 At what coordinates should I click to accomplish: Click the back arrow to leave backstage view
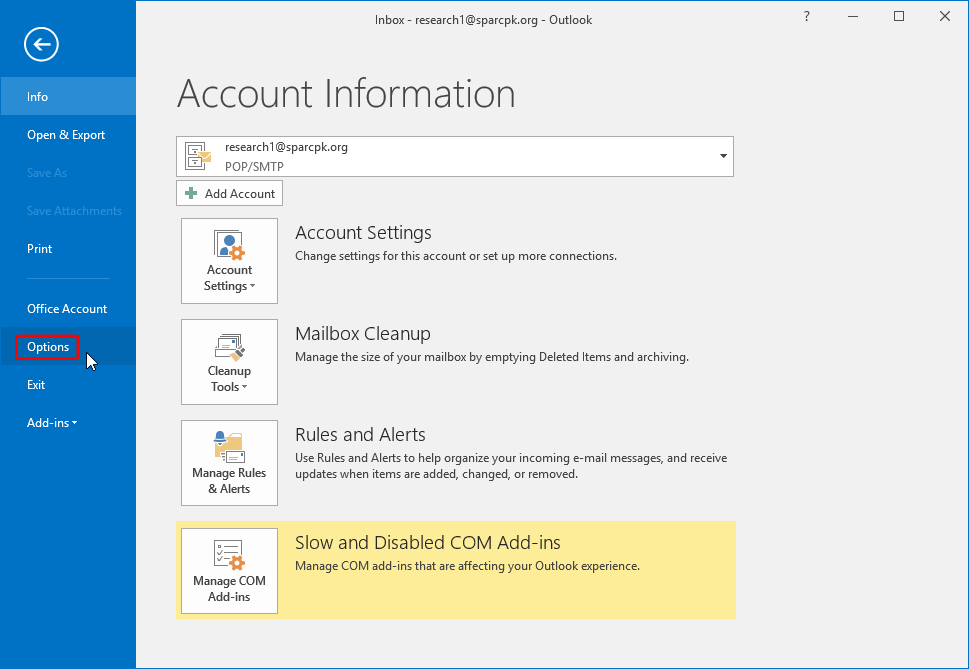point(42,44)
